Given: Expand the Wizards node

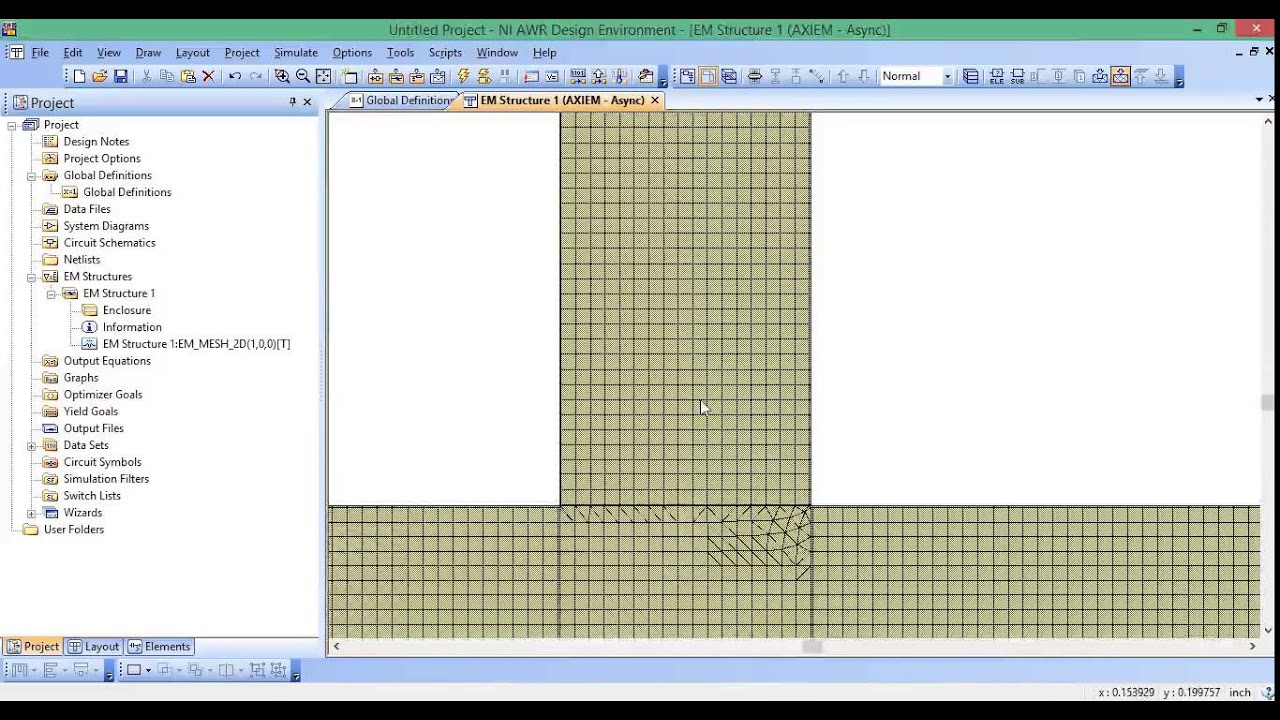Looking at the screenshot, I should point(31,512).
